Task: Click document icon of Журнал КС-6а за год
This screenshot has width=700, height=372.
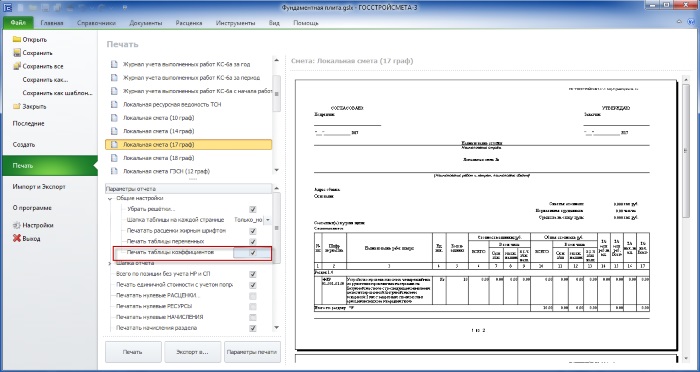Action: [114, 64]
